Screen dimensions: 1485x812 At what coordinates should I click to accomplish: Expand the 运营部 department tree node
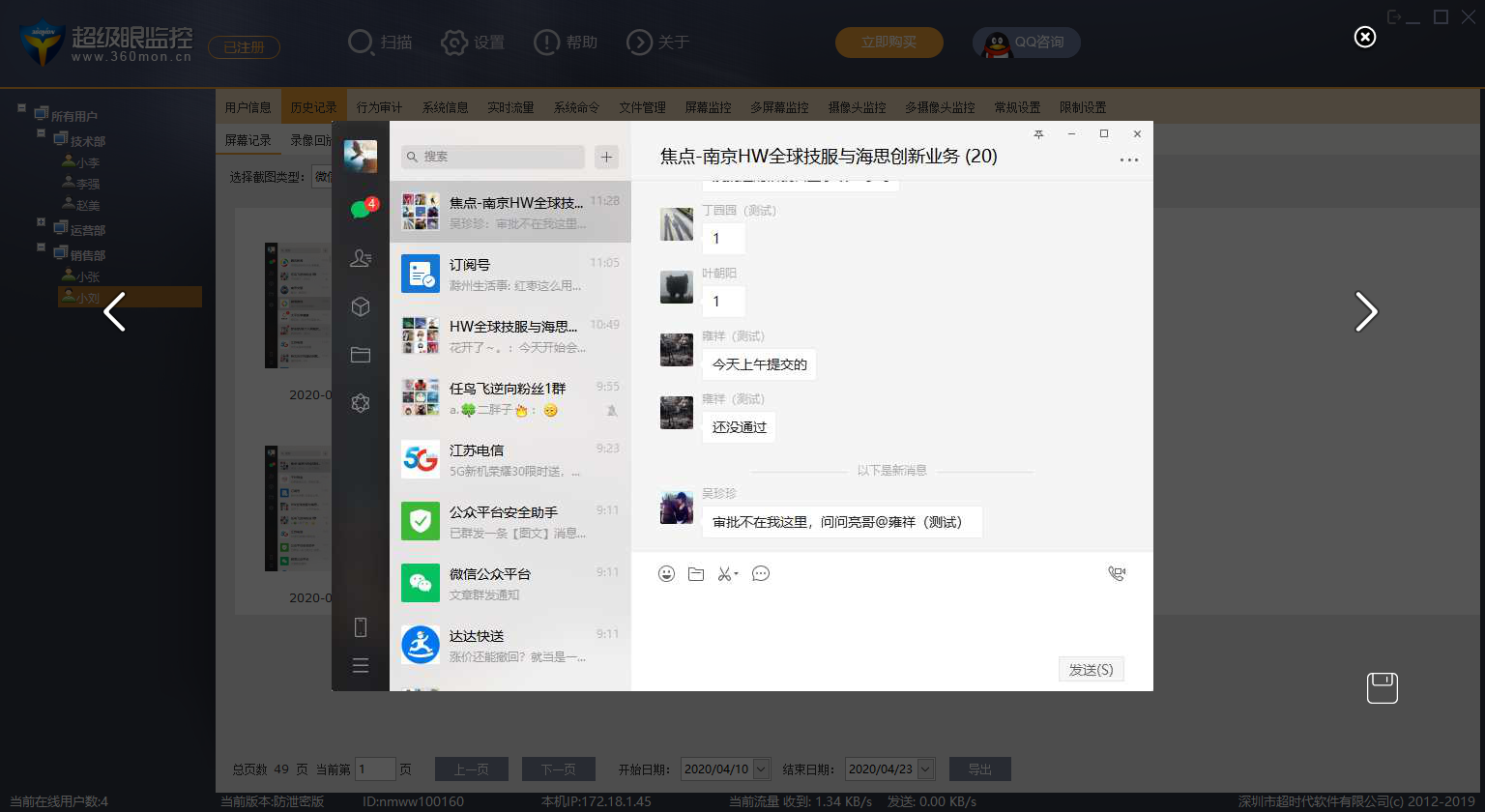pyautogui.click(x=42, y=222)
